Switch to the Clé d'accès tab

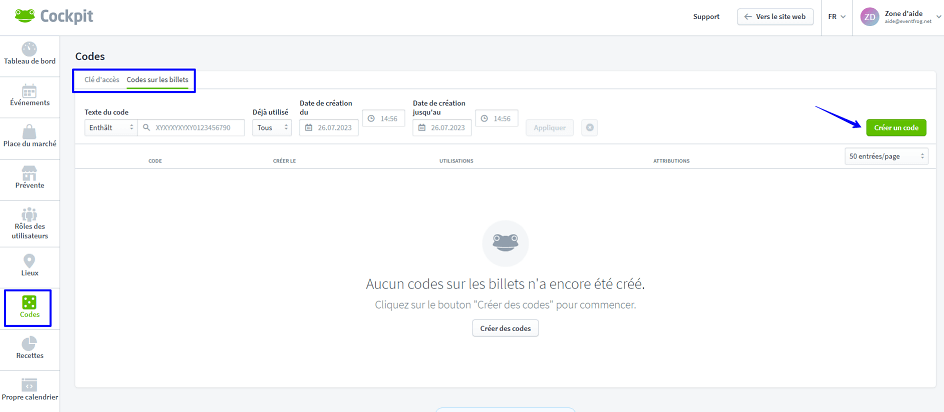pos(101,79)
